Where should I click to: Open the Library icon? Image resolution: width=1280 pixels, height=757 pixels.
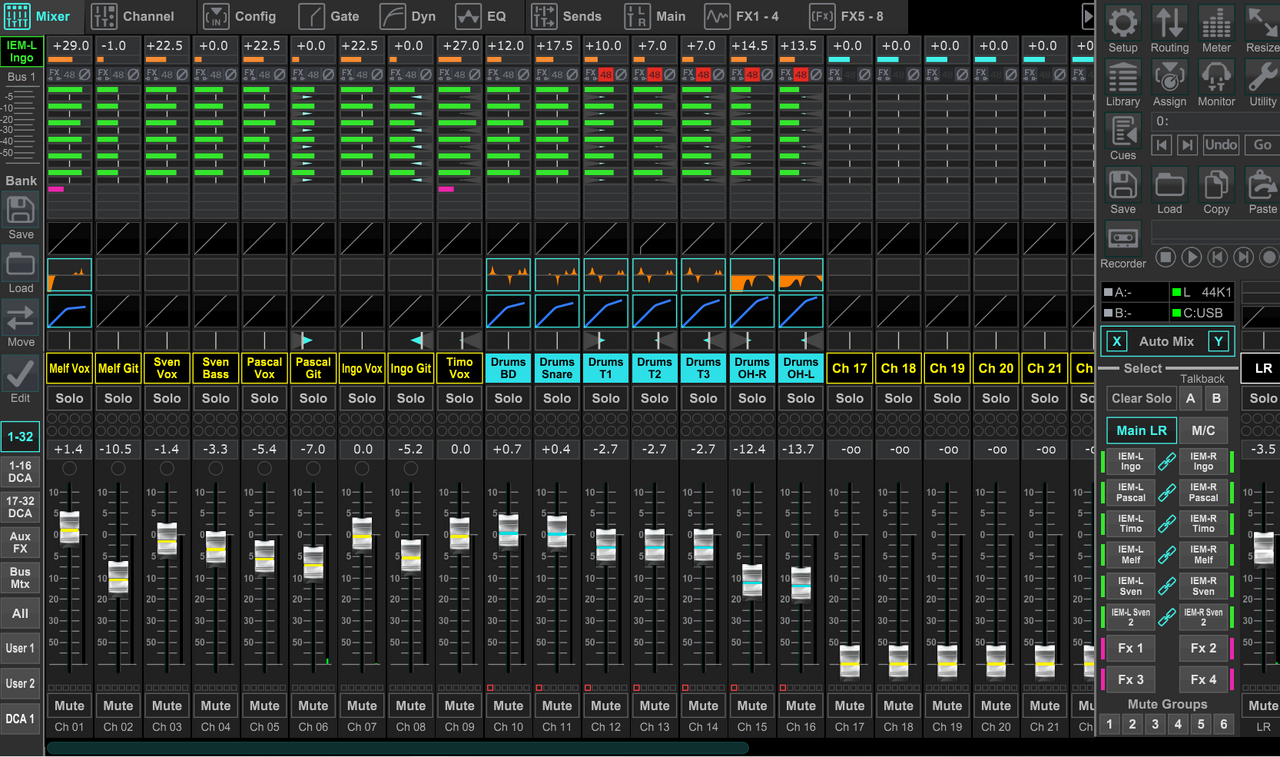coord(1123,83)
